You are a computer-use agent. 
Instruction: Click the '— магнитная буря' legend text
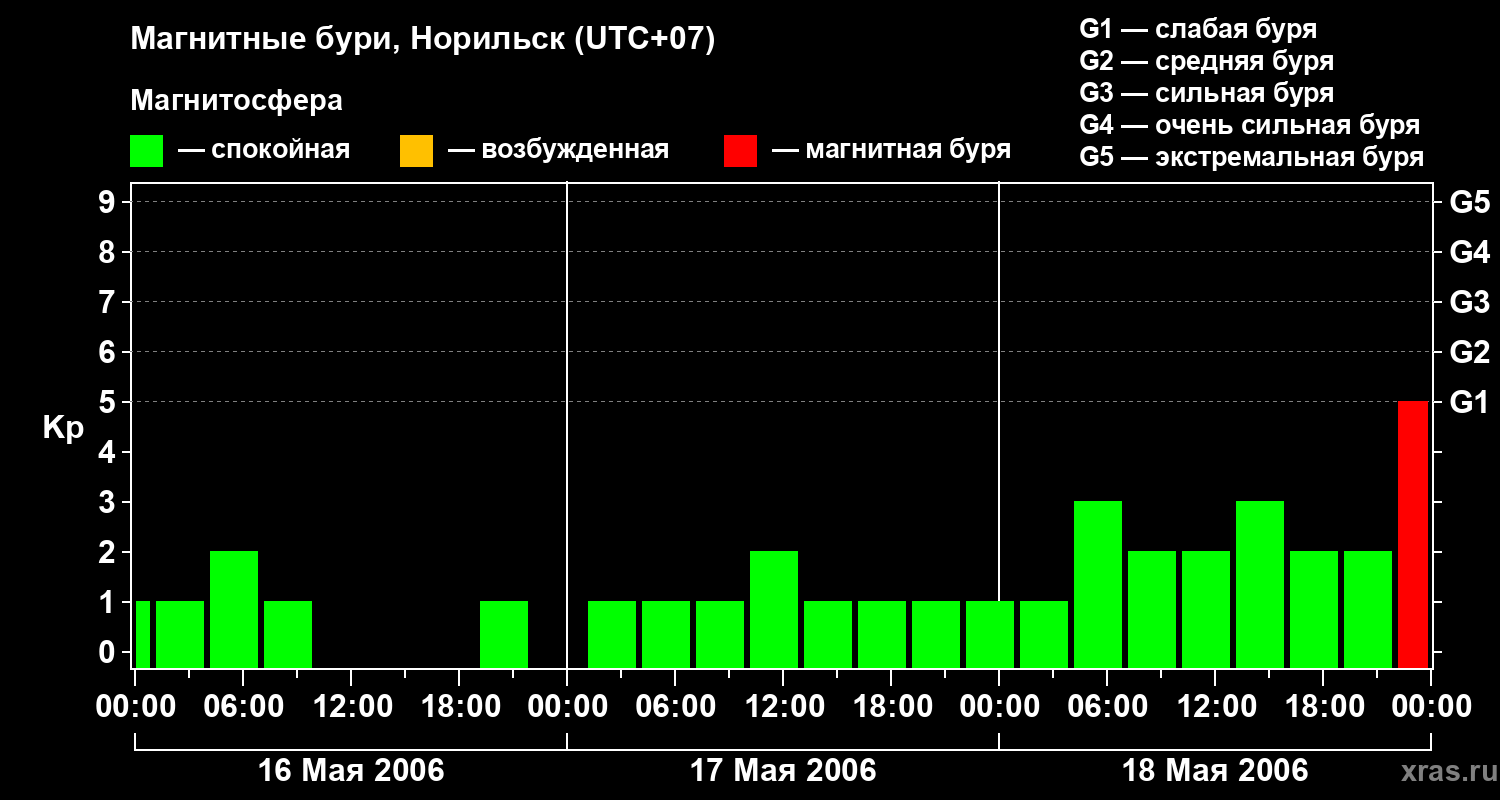(x=892, y=150)
